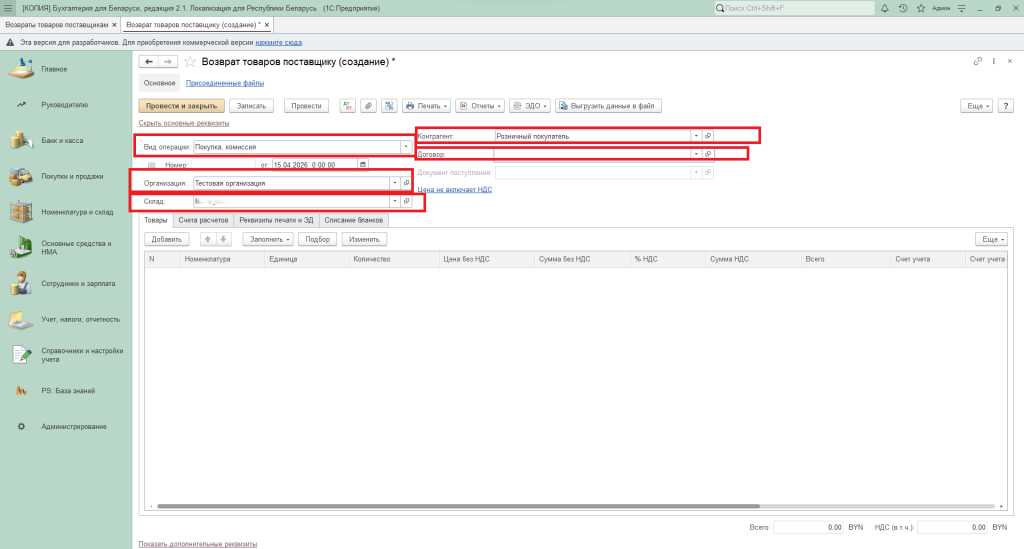The width and height of the screenshot is (1024, 549).
Task: Star this document as favorite in header
Action: 190,62
